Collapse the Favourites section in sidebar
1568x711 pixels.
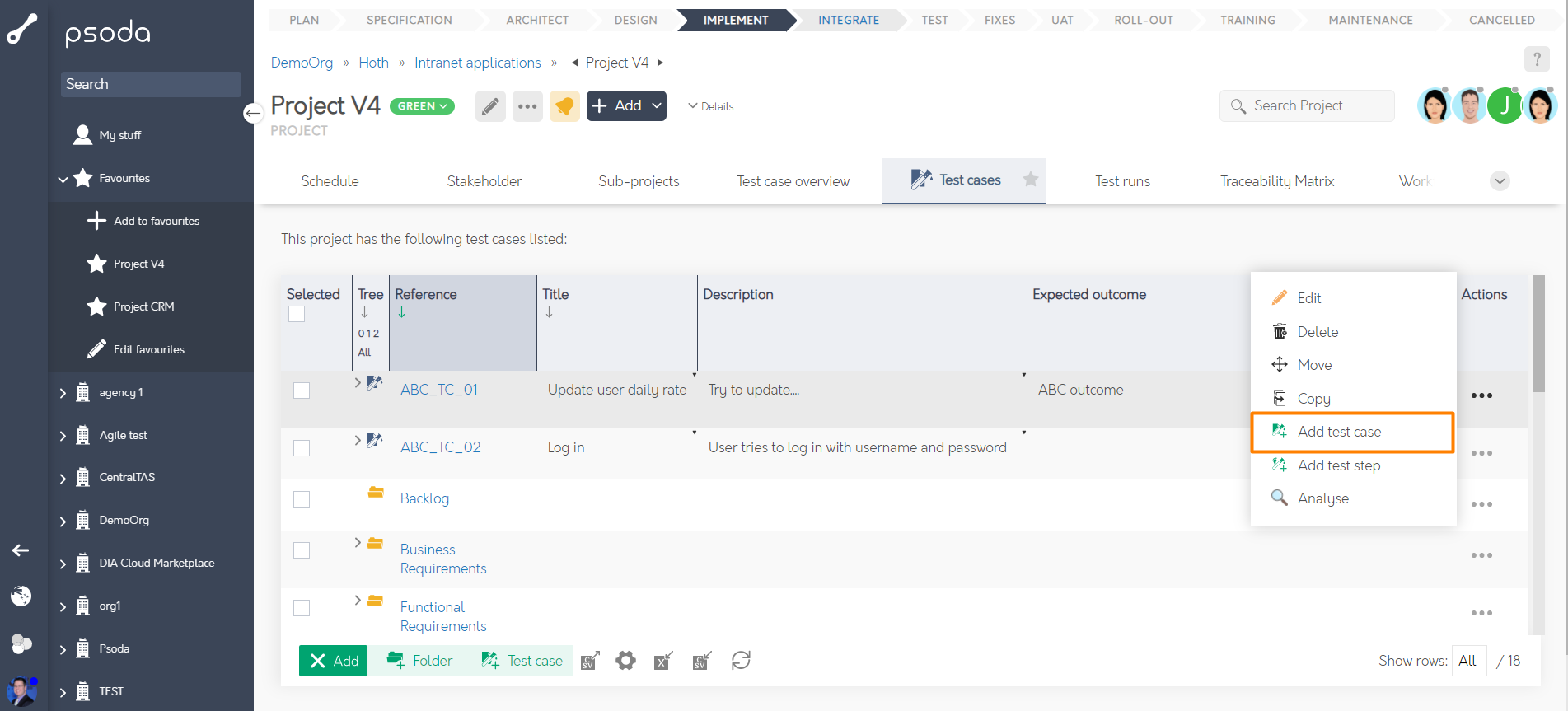tap(63, 179)
